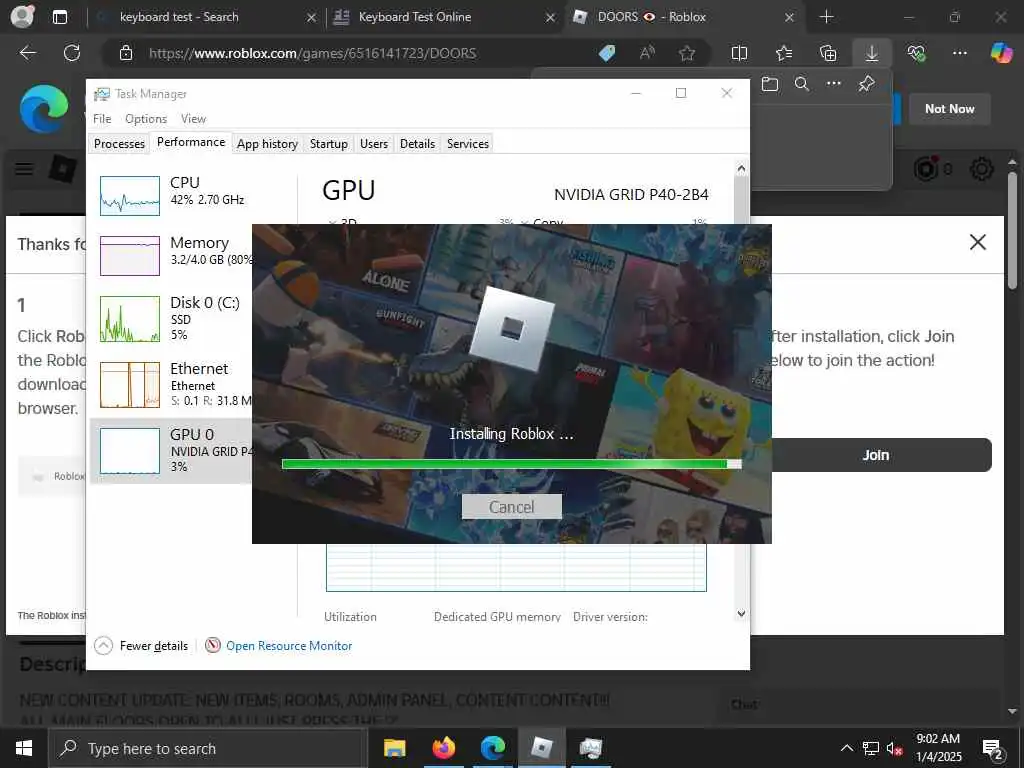Image resolution: width=1024 pixels, height=768 pixels.
Task: Open the App history tab
Action: tap(267, 144)
